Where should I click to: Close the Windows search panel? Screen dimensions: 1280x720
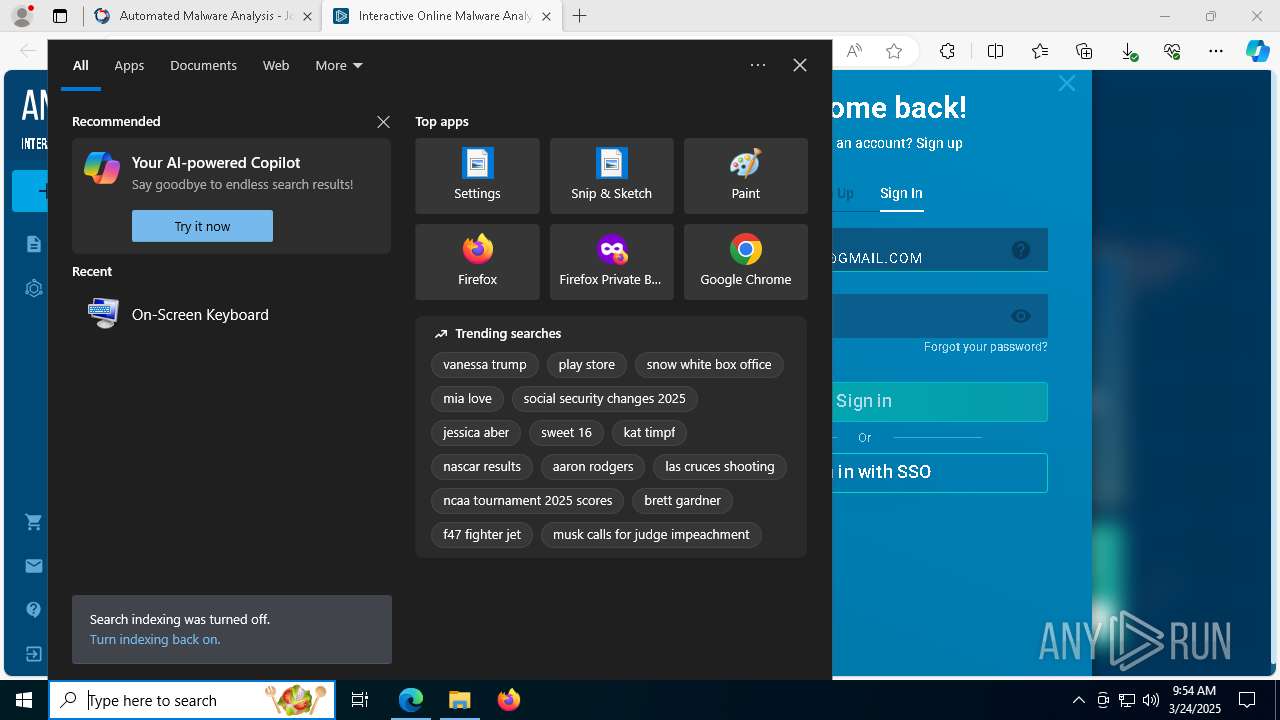800,65
